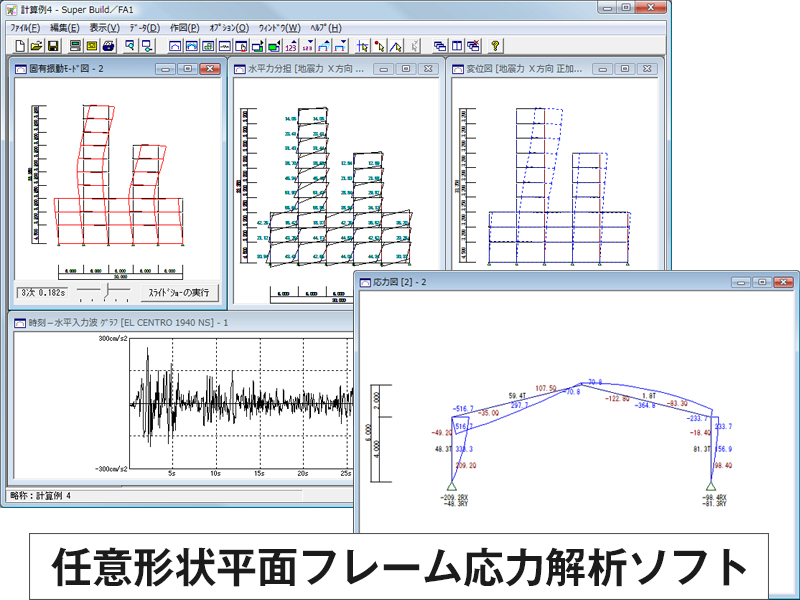Screen dimensions: 800x600
Task: Click the cascade windows toolbar icon
Action: click(440, 46)
